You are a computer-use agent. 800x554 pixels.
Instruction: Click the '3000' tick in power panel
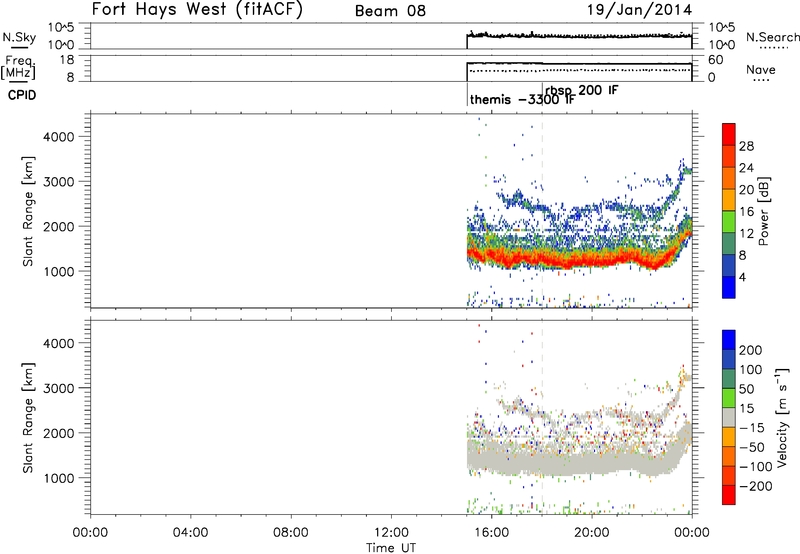[59, 182]
